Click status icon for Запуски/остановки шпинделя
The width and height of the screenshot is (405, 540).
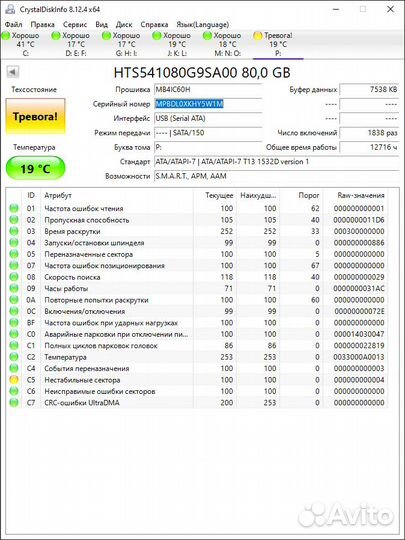(14, 242)
